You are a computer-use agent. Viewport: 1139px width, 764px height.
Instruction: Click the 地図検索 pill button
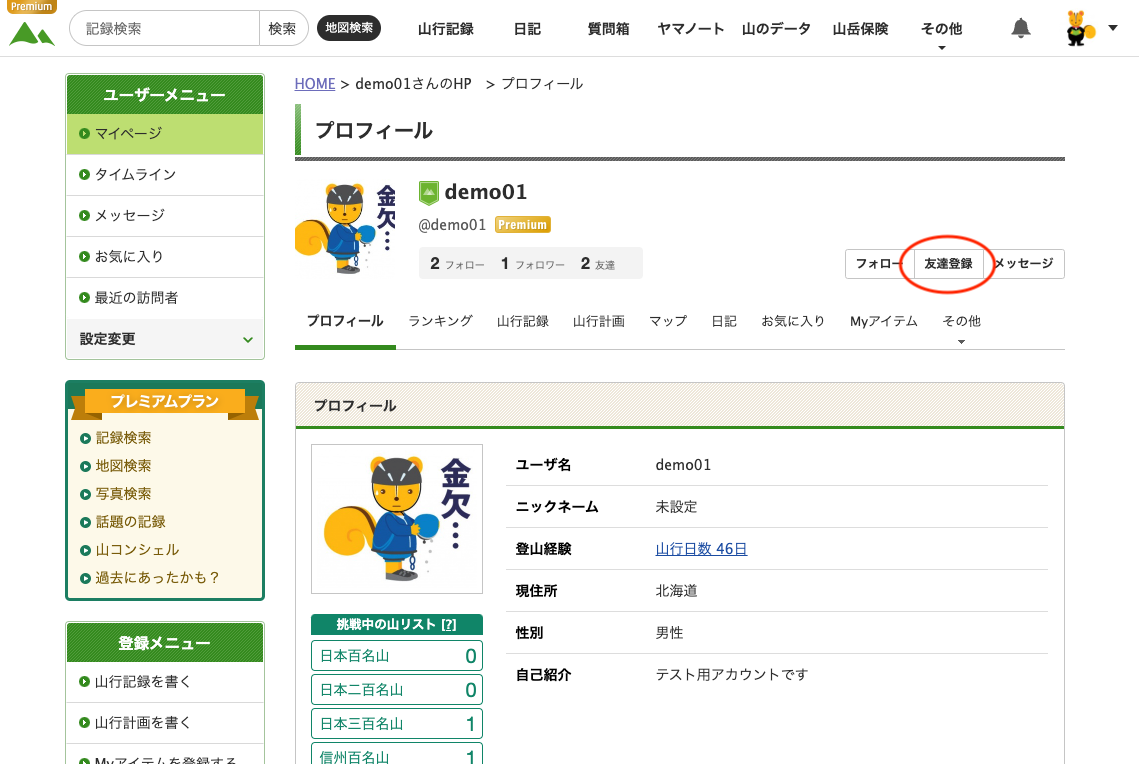click(x=349, y=28)
